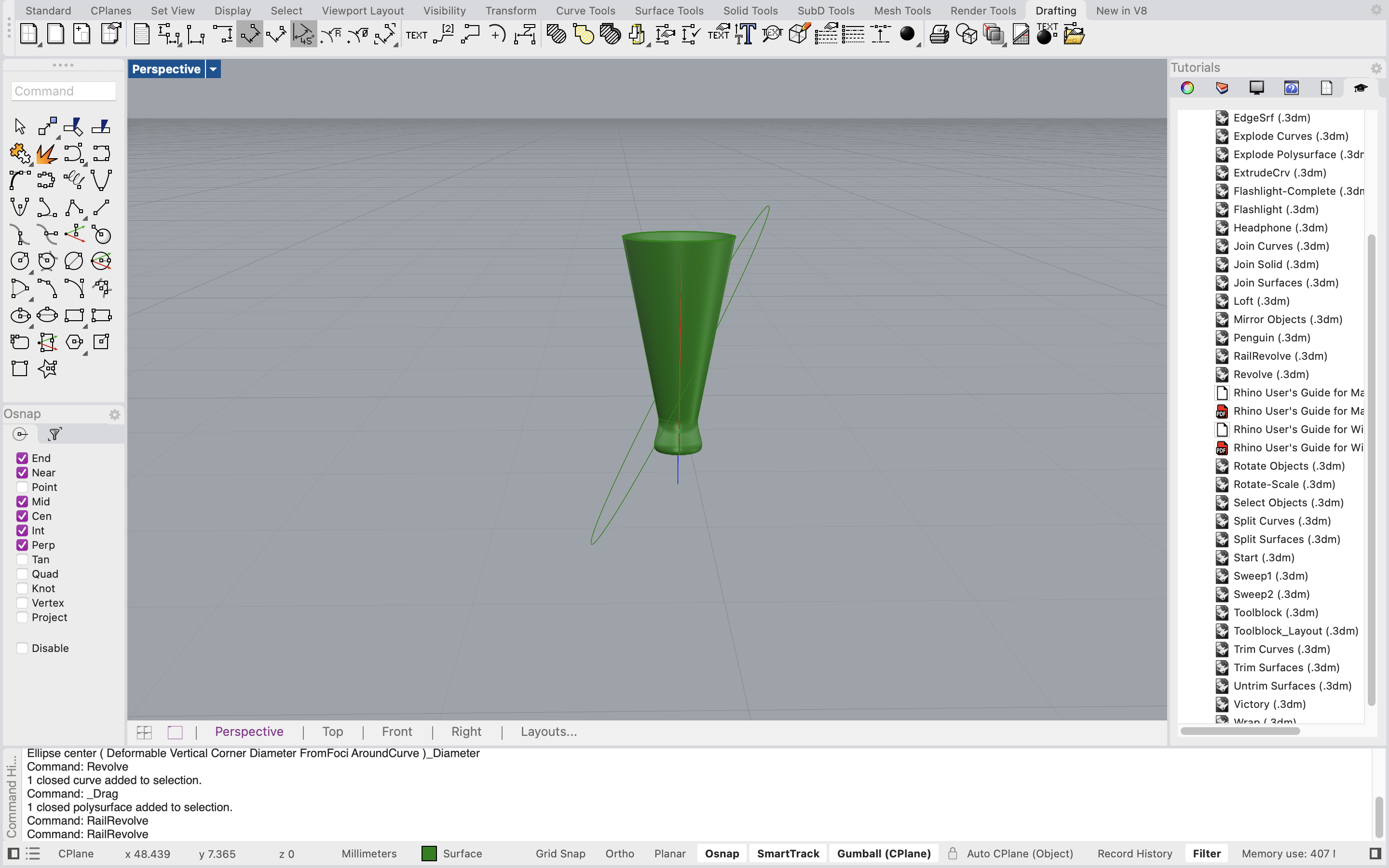Enable the Point osnap
The height and width of the screenshot is (868, 1389).
point(23,486)
